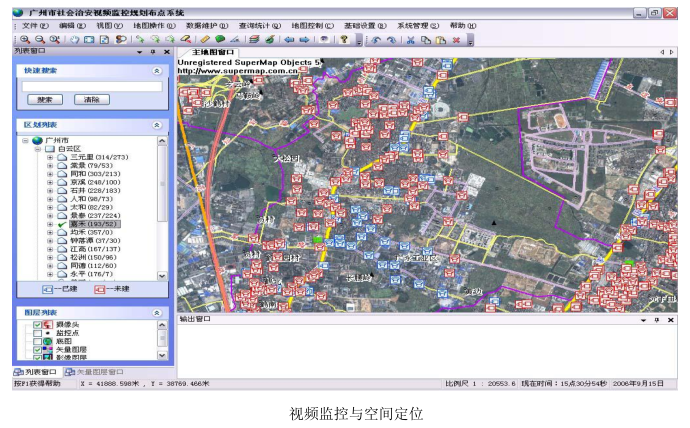
Task: Enable the 底图 layer checkbox
Action: pyautogui.click(x=37, y=341)
